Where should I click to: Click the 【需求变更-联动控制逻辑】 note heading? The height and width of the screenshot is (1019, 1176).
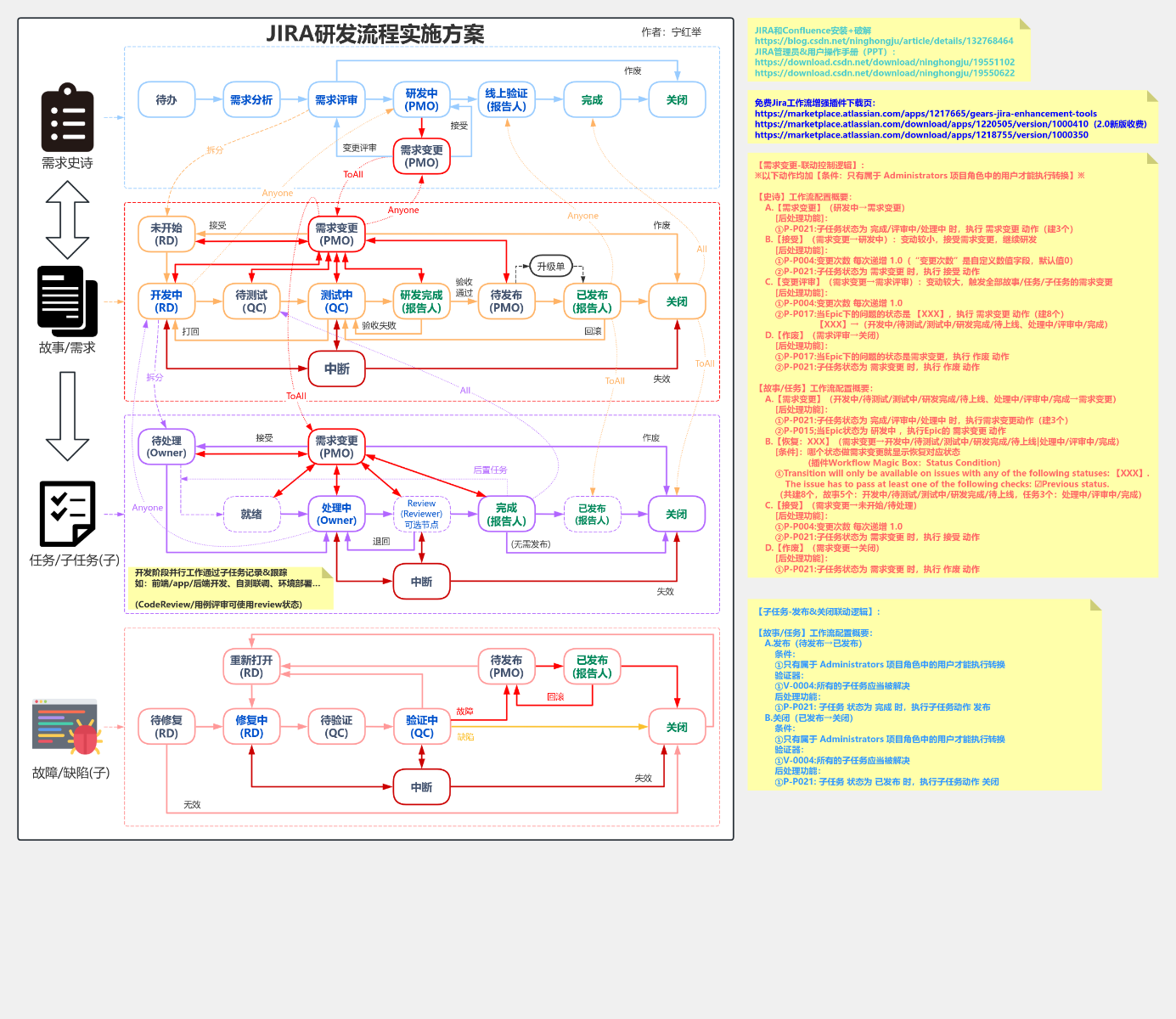810,166
